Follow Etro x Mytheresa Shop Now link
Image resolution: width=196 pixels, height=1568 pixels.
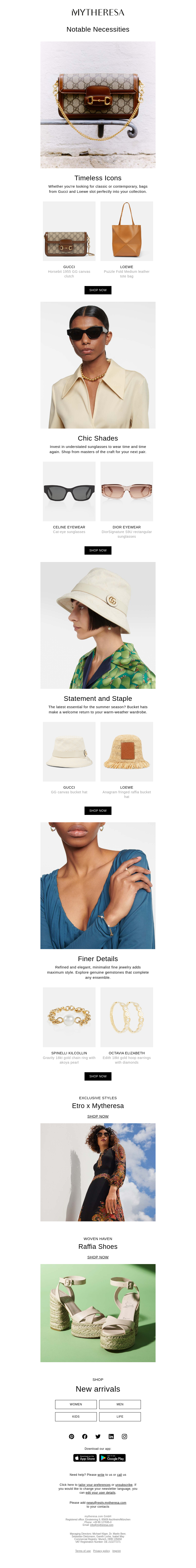(98, 1116)
